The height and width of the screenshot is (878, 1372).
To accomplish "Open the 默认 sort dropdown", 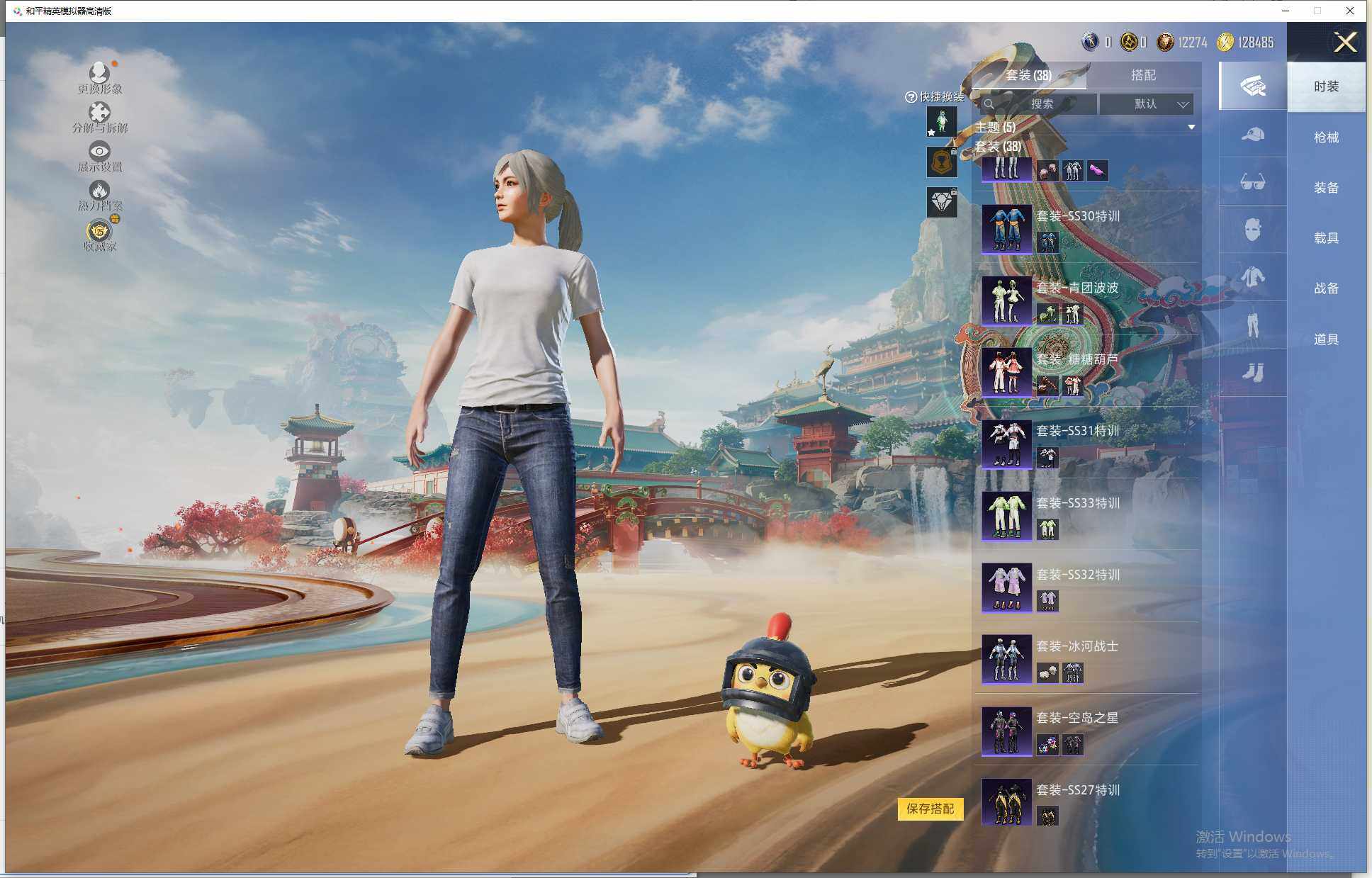I will coord(1147,104).
